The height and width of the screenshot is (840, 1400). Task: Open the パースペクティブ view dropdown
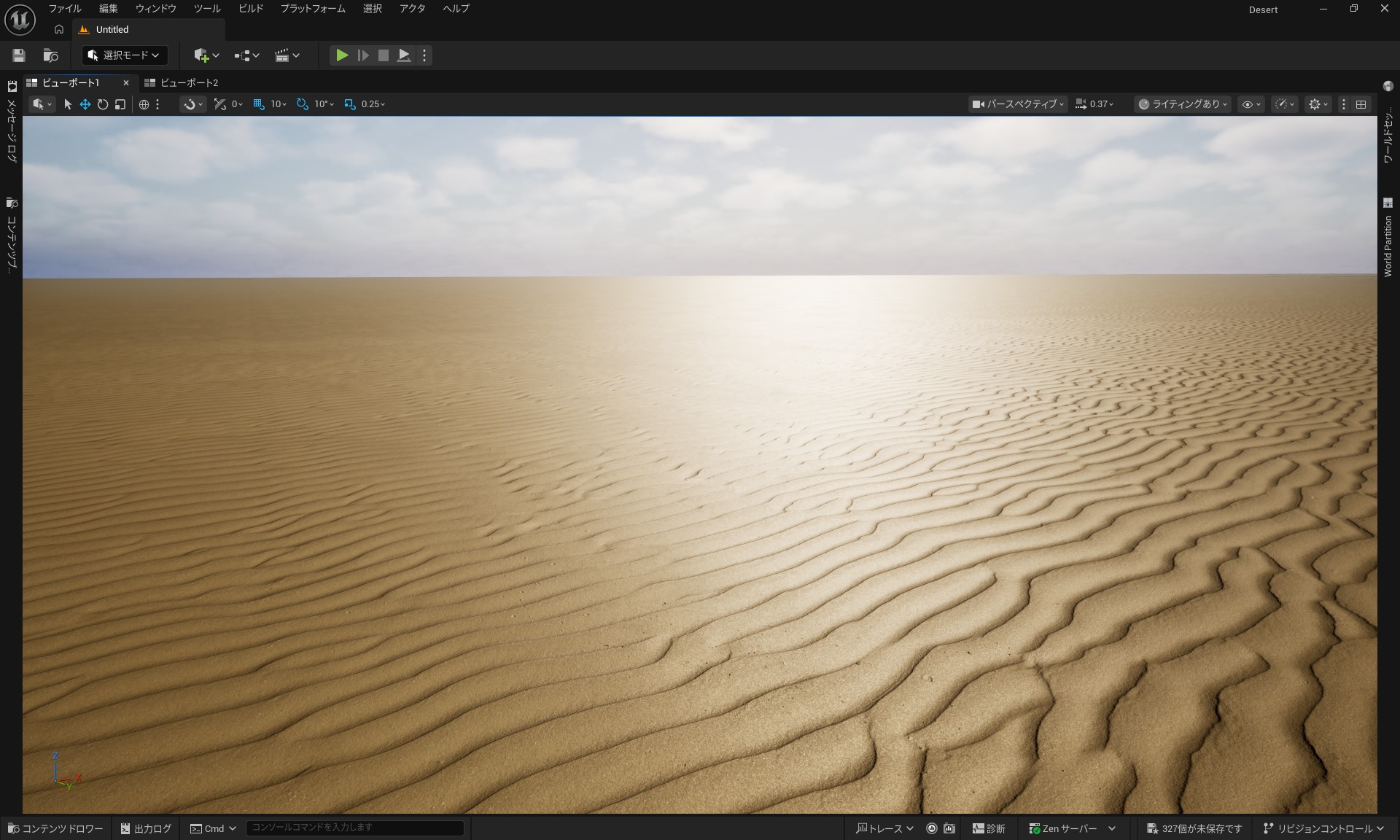click(x=1018, y=104)
